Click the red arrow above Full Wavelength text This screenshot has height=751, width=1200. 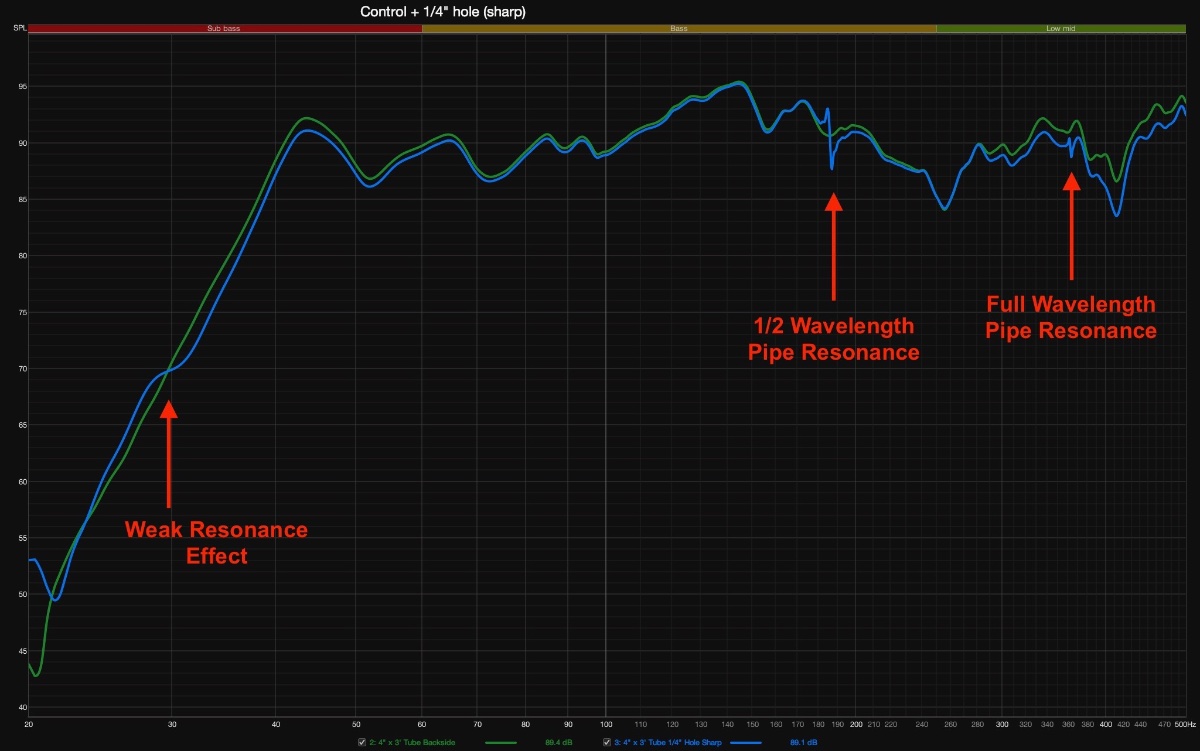click(1071, 226)
